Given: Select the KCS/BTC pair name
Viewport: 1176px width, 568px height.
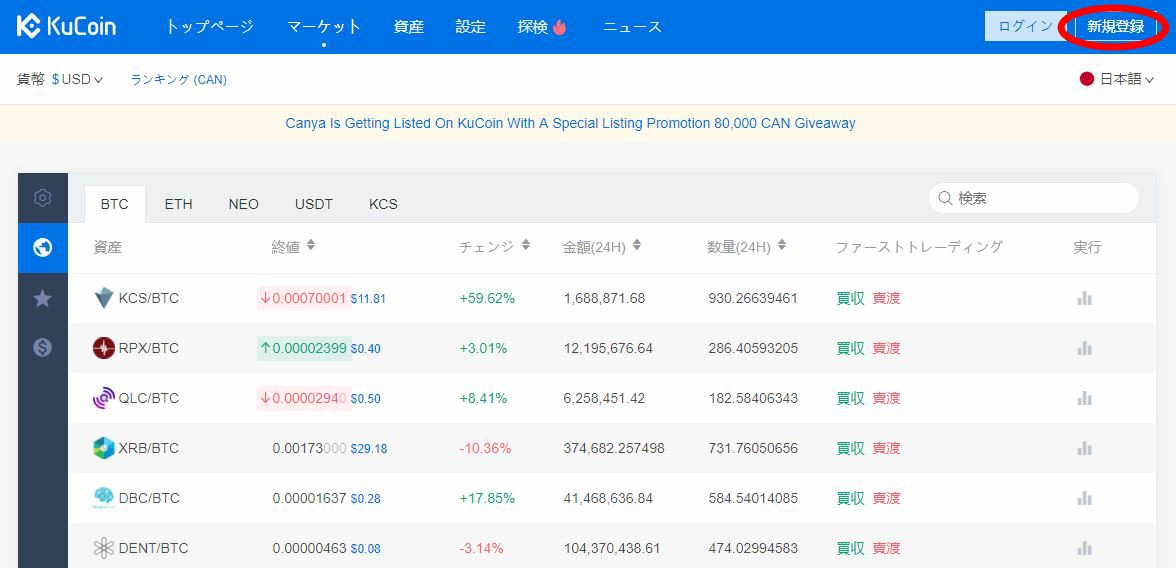Looking at the screenshot, I should click(148, 298).
